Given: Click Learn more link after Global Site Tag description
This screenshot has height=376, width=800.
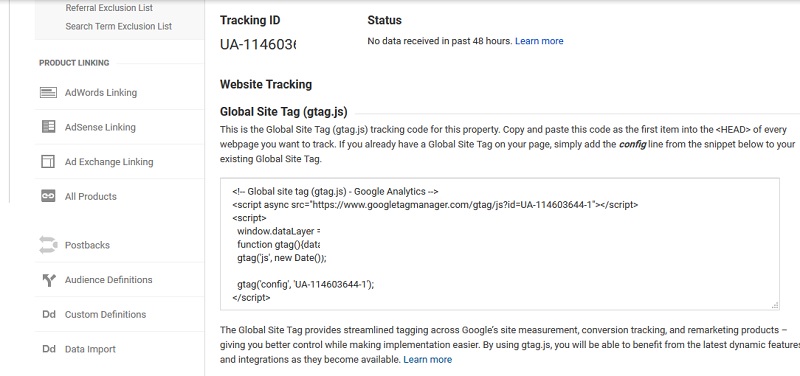Looking at the screenshot, I should click(427, 360).
